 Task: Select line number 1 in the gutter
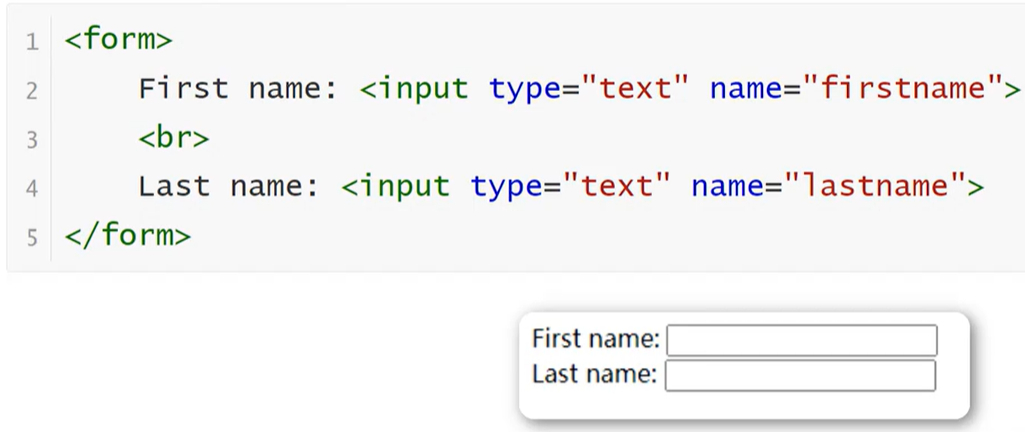(x=32, y=42)
